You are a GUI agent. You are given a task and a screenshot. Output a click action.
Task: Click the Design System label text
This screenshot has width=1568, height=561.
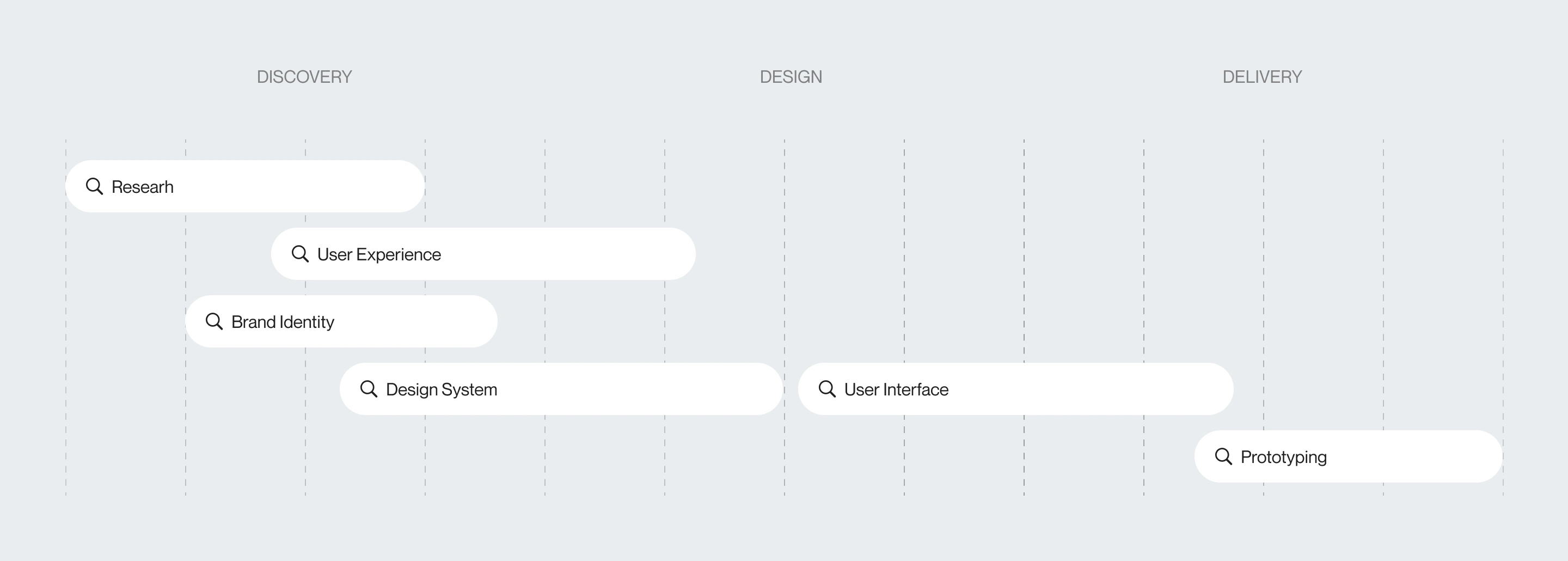pos(442,390)
